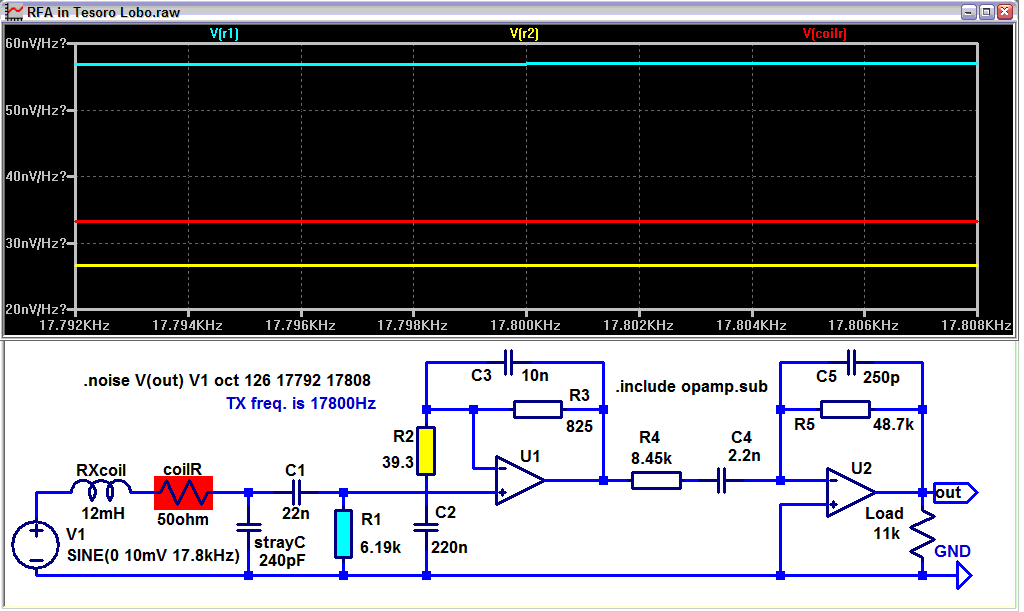Click the 17.800KHz horizontal axis label

[x=525, y=325]
